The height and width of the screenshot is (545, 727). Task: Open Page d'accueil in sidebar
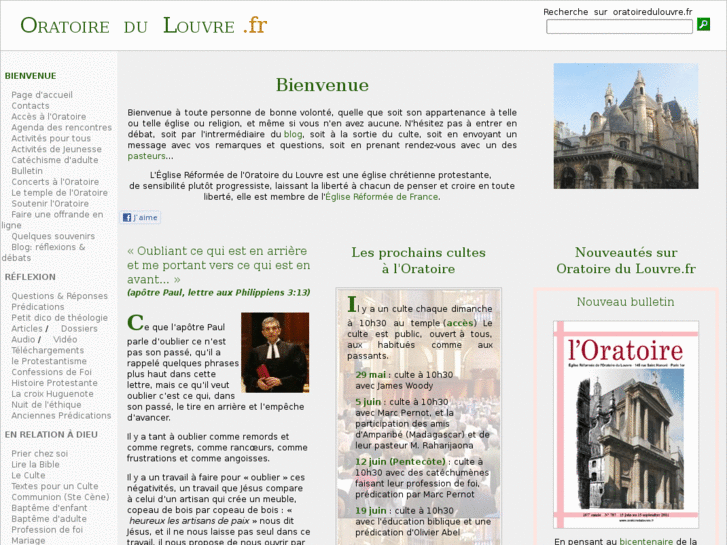(x=42, y=95)
